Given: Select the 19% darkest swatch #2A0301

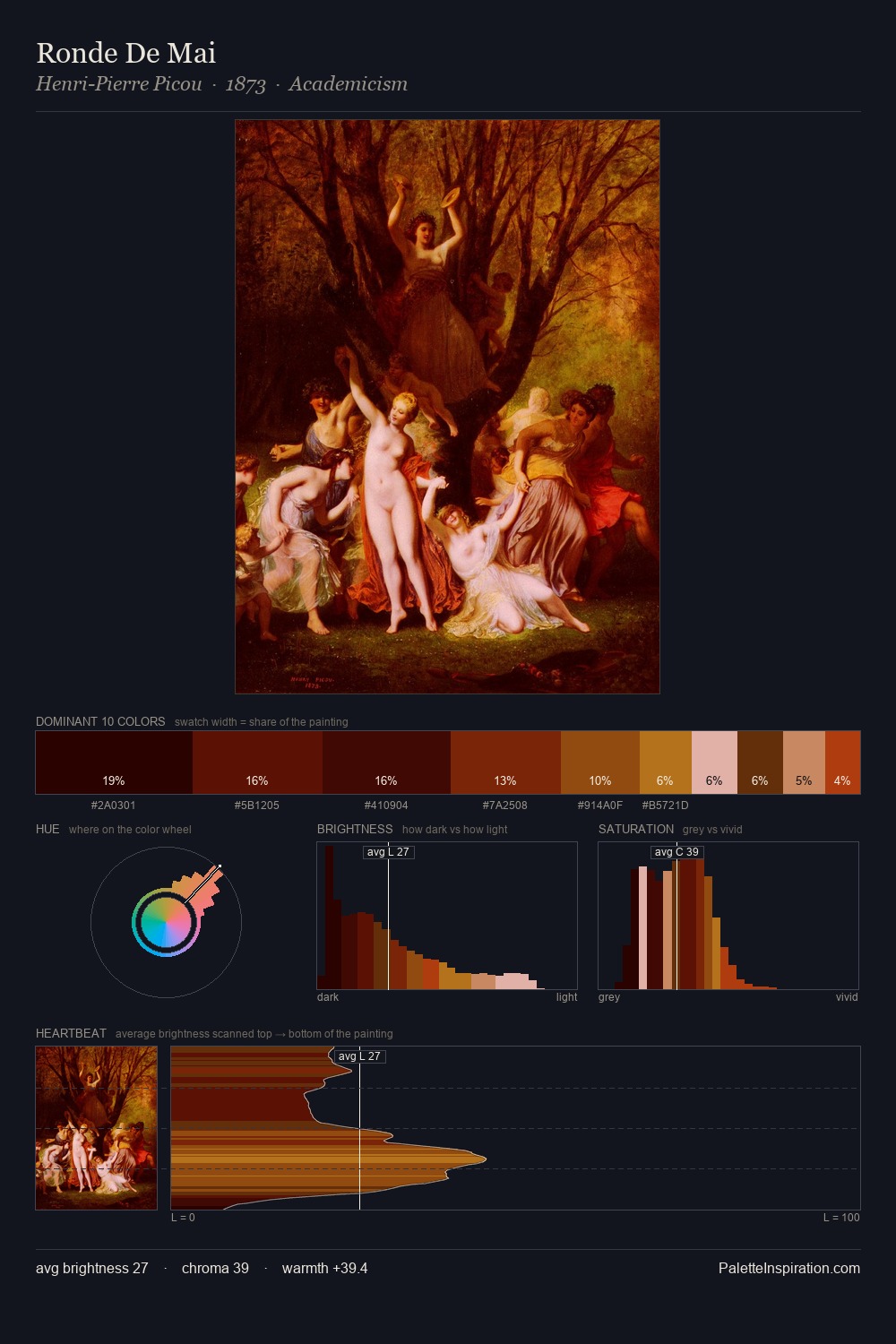Looking at the screenshot, I should point(114,762).
